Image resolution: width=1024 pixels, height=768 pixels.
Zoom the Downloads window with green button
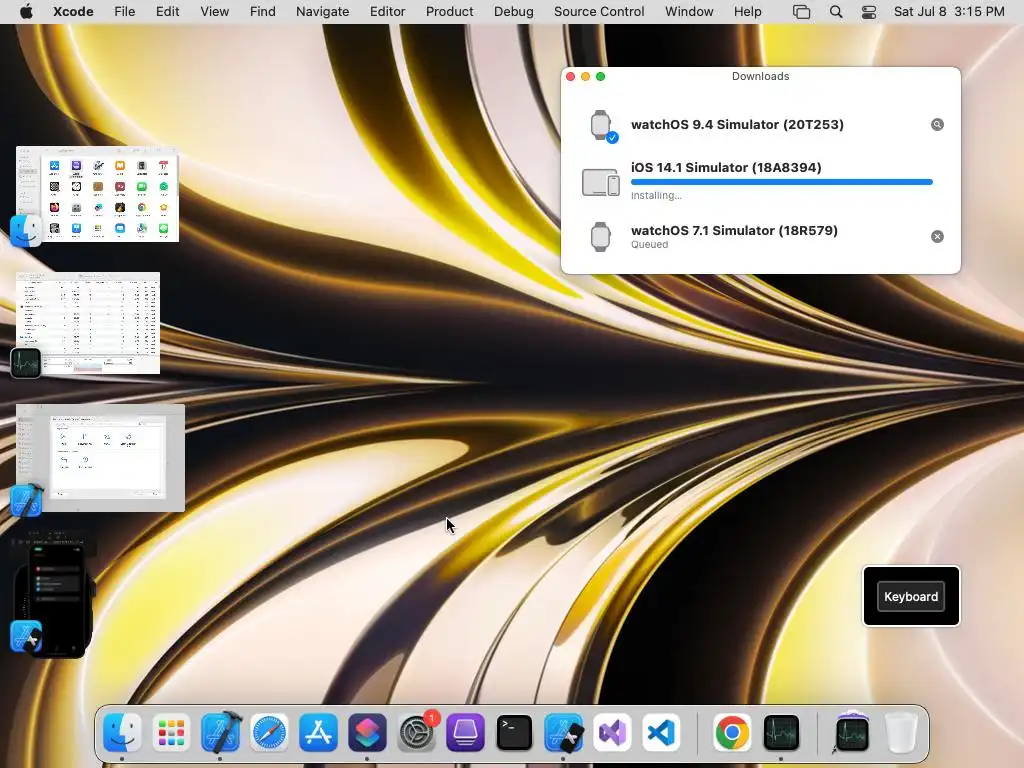pyautogui.click(x=600, y=76)
